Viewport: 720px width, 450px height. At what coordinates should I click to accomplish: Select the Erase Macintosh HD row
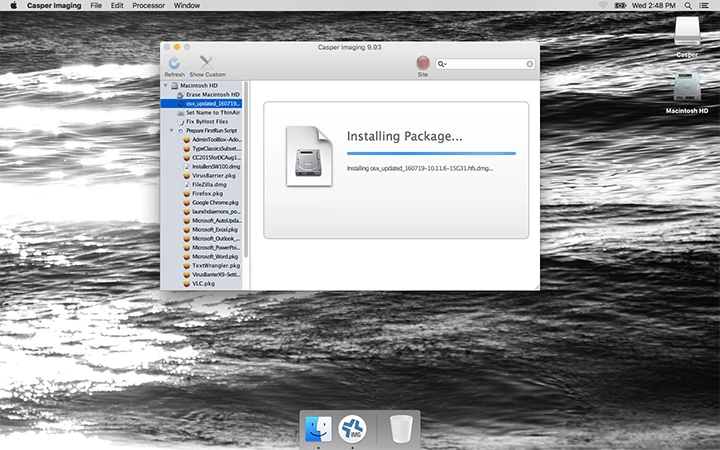point(201,95)
